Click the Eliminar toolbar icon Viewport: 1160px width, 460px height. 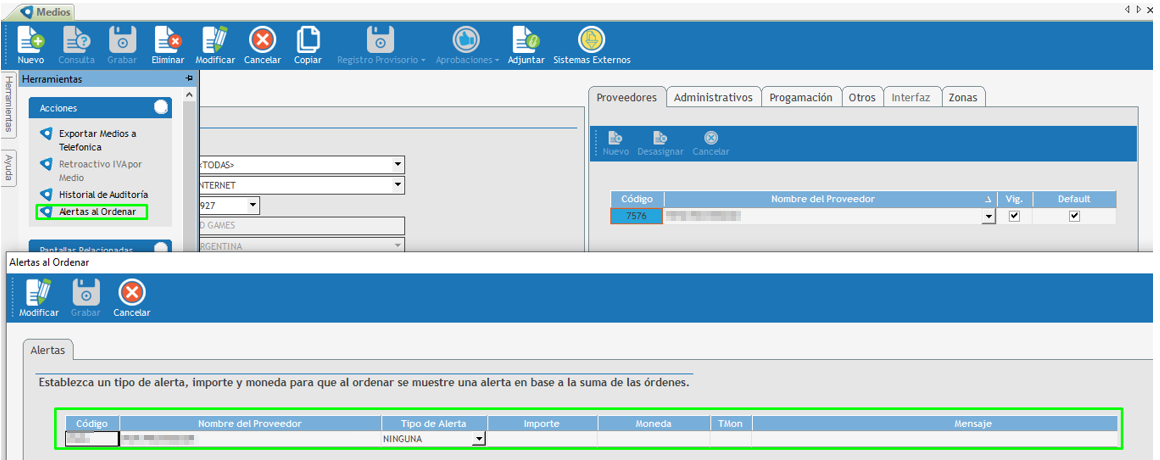(x=168, y=40)
